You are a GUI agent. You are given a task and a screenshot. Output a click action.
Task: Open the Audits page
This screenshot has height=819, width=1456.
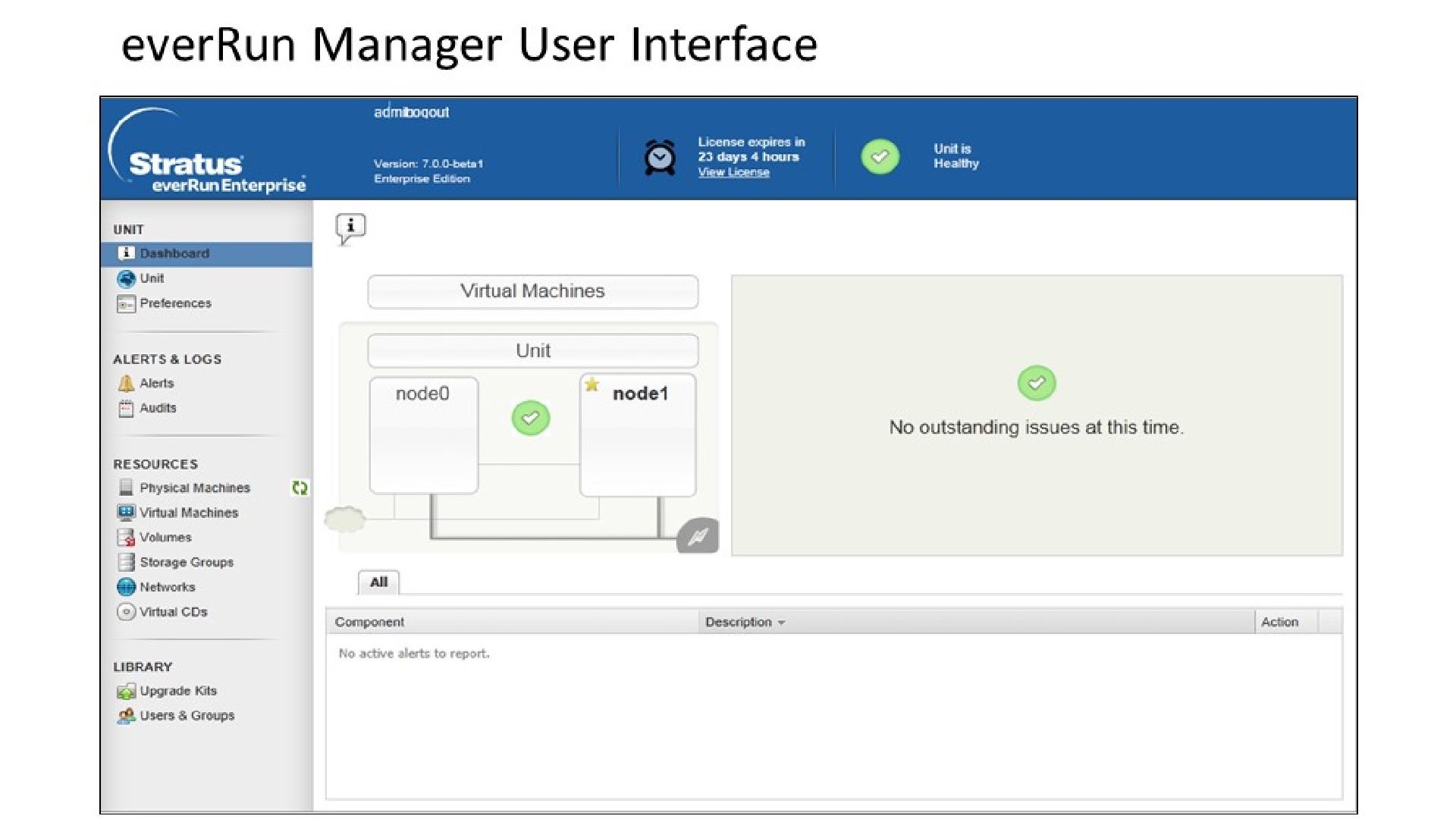[158, 408]
